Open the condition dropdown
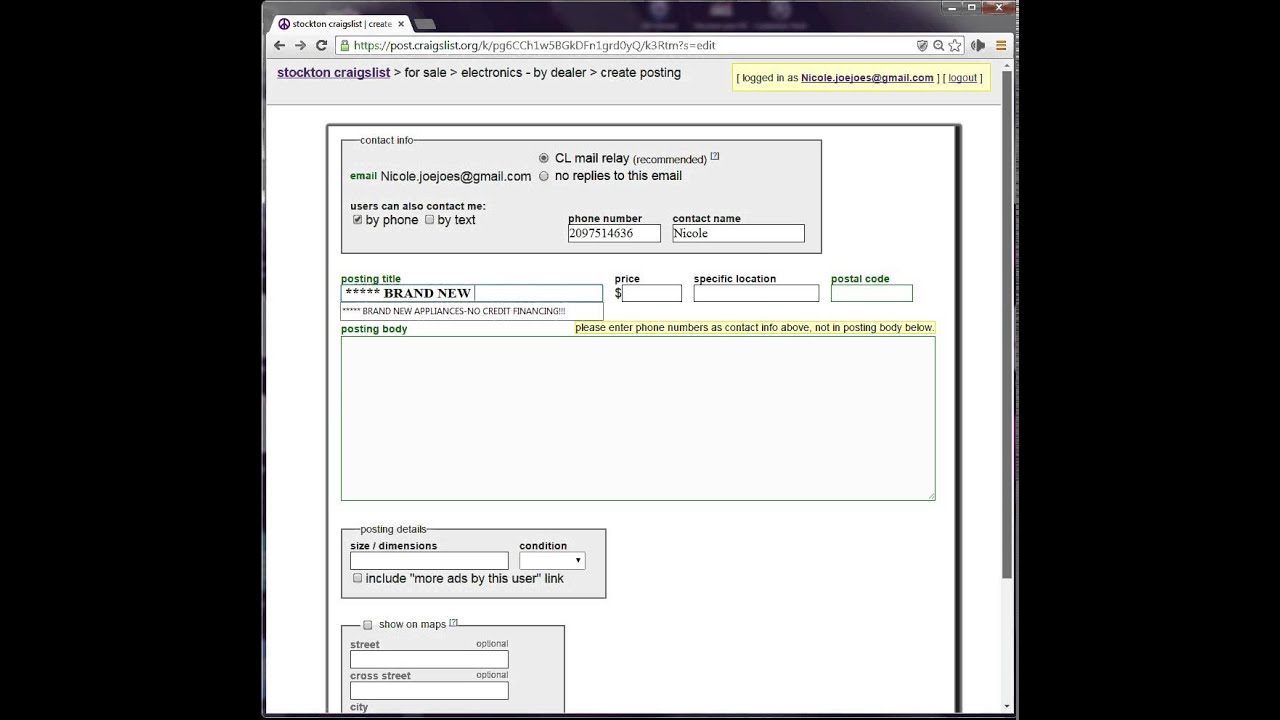Viewport: 1280px width, 720px height. [551, 561]
